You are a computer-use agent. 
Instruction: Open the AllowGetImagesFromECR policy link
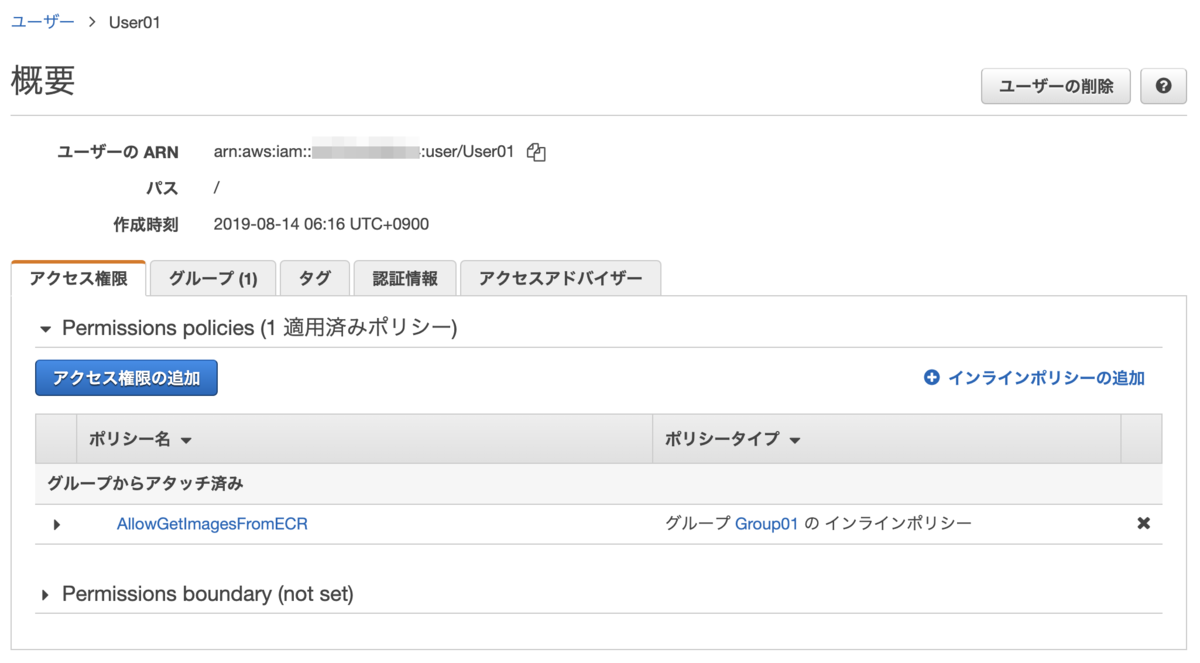(211, 523)
